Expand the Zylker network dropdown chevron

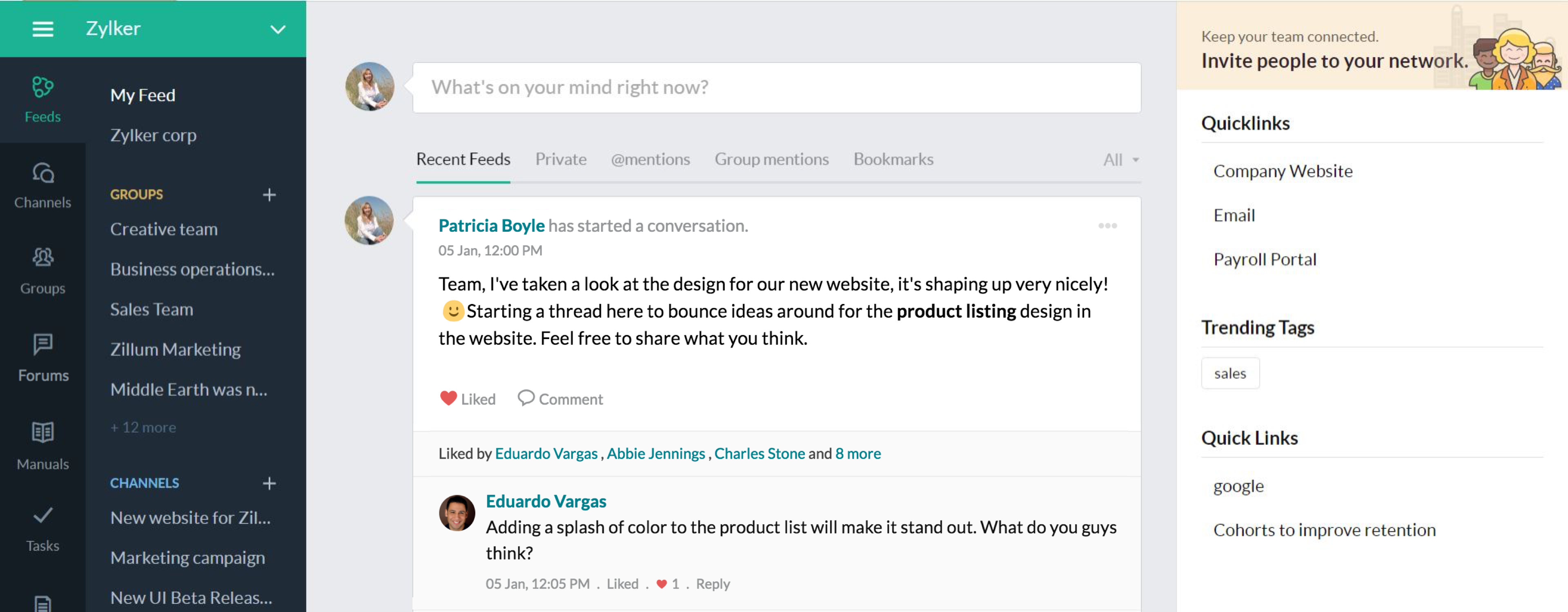click(278, 29)
